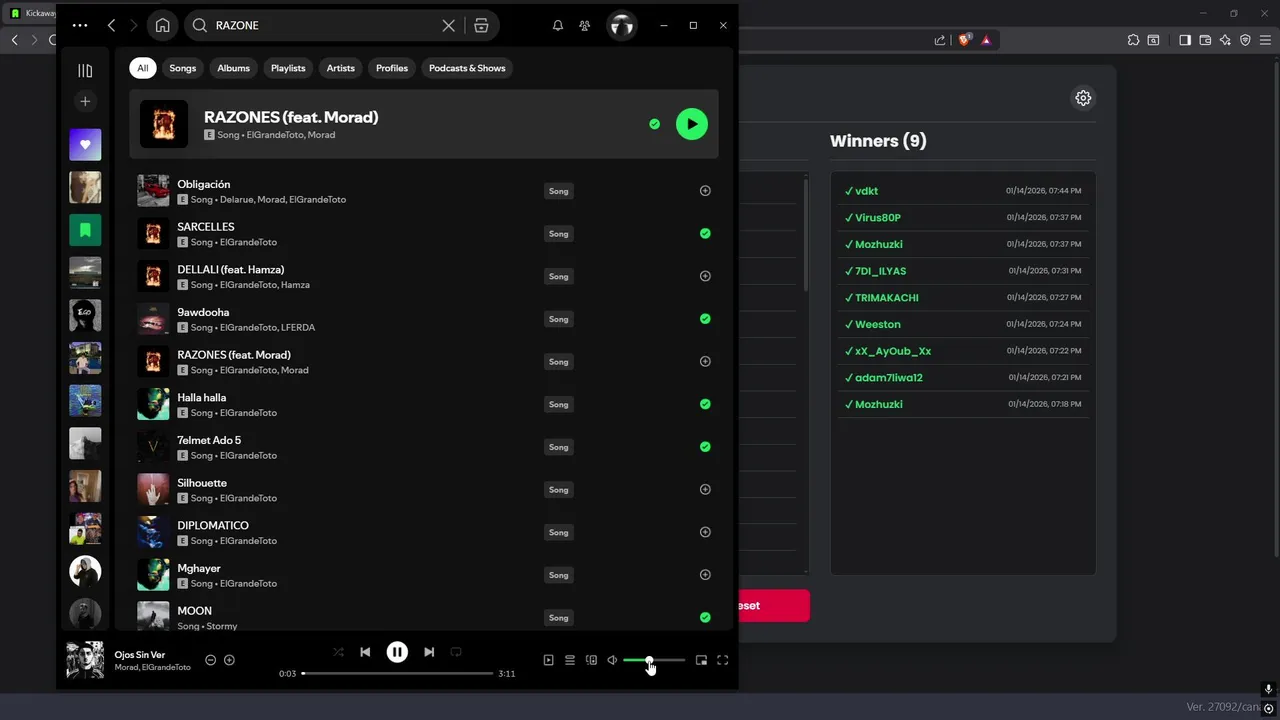This screenshot has height=720, width=1280.
Task: Open Spotify home page
Action: 162,25
